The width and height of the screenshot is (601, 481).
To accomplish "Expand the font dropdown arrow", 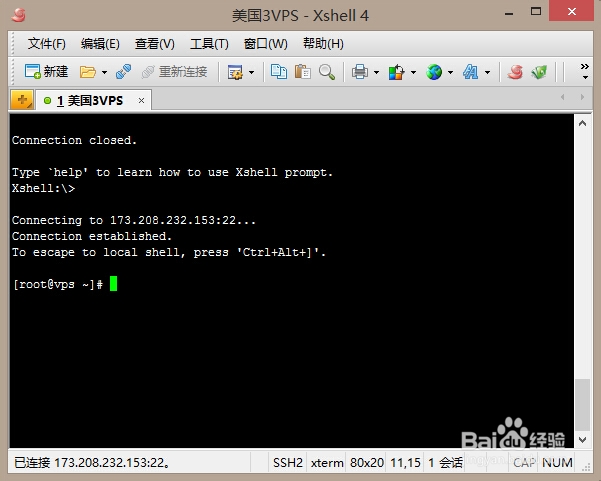I will click(x=487, y=72).
